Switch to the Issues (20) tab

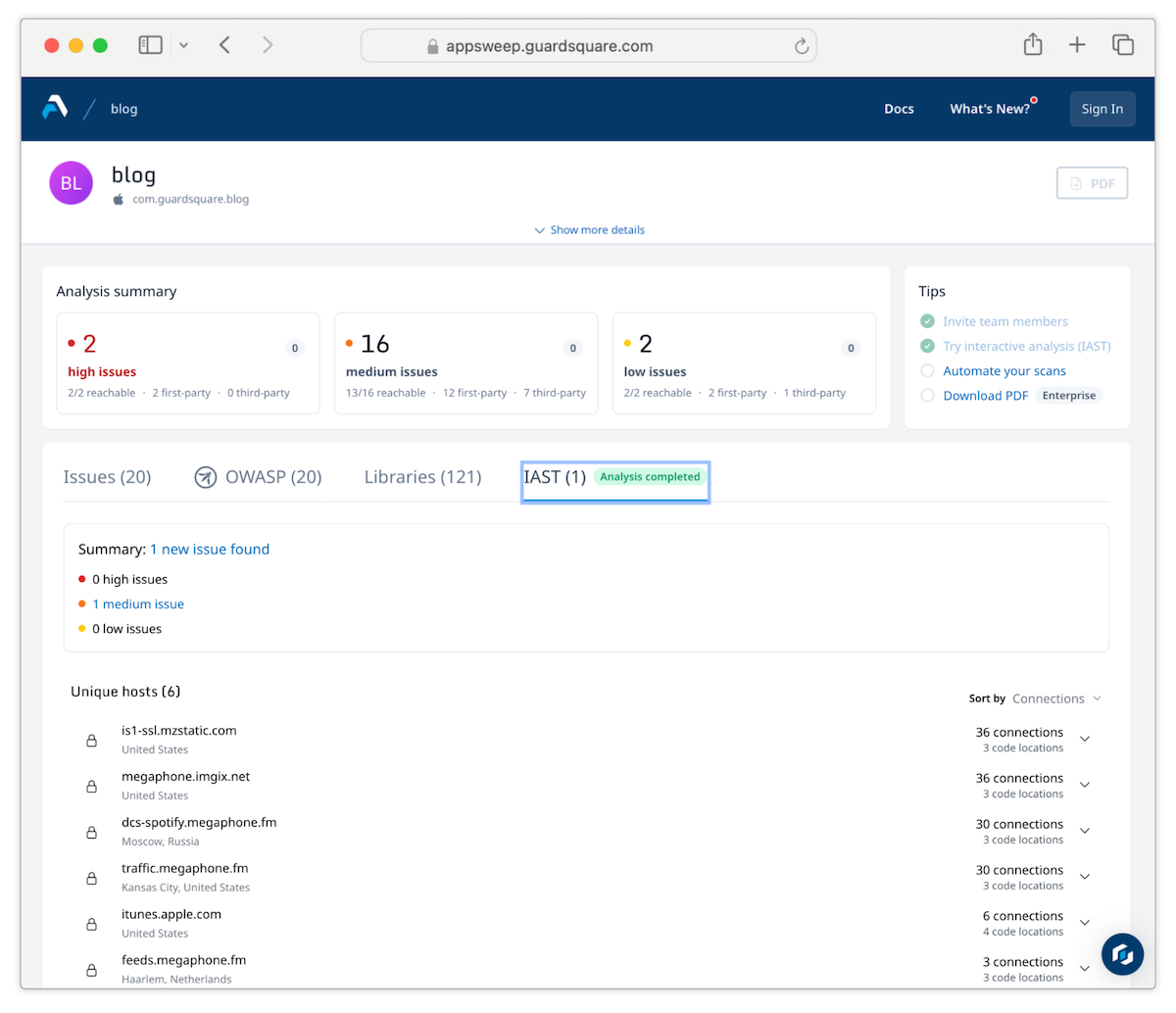[x=107, y=477]
